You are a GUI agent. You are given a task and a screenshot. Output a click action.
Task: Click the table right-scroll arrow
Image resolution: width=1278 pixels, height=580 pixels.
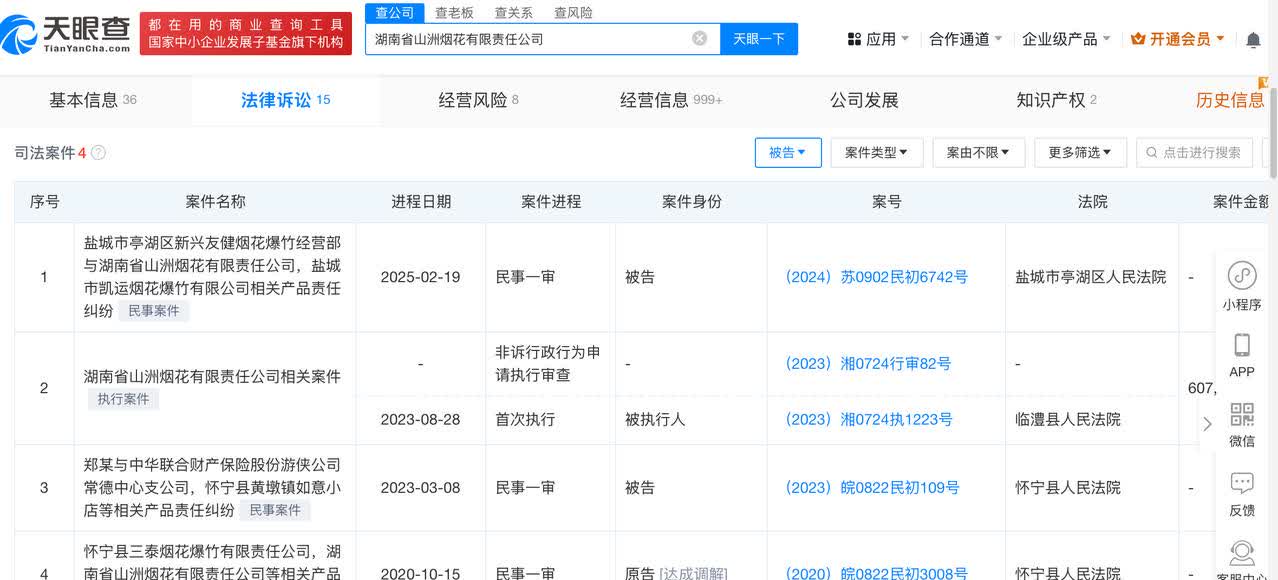(1207, 423)
